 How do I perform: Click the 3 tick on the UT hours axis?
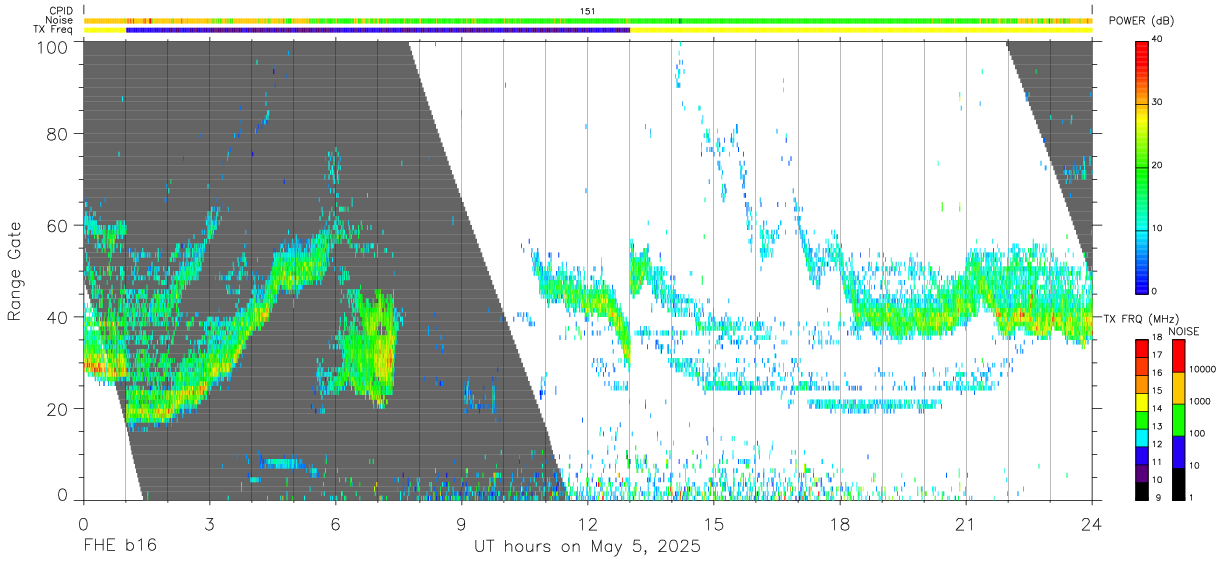pyautogui.click(x=209, y=523)
